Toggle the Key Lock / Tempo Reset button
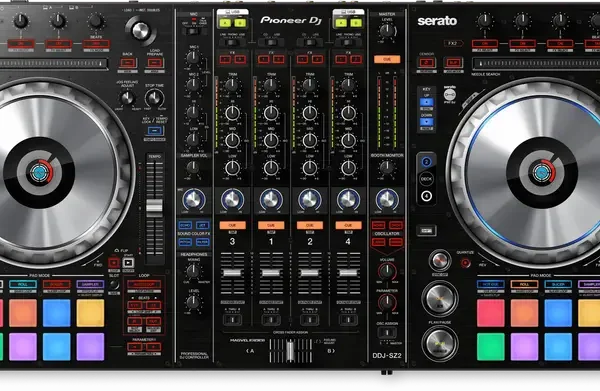 155,131
